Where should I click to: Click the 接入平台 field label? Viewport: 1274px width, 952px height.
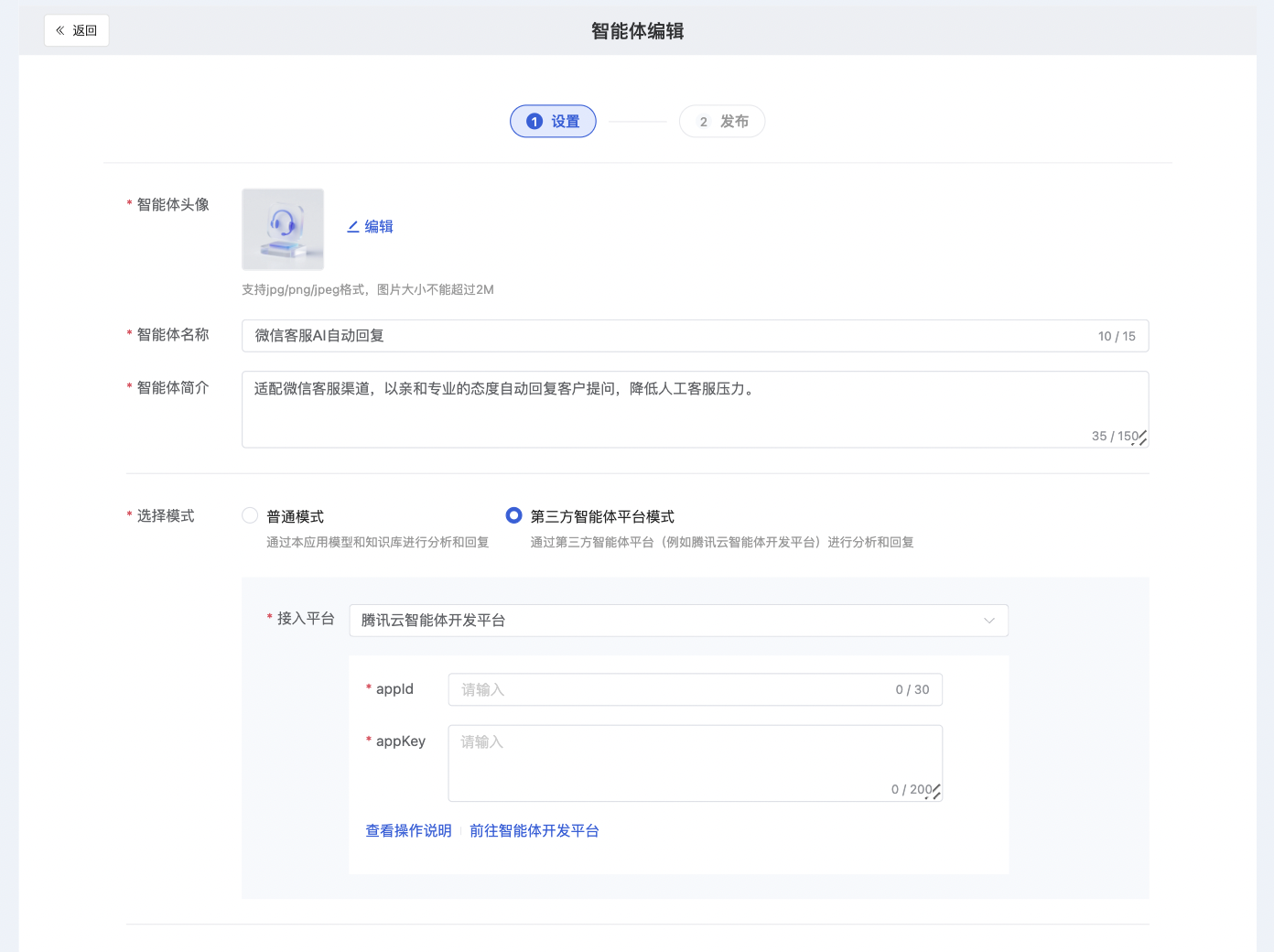coord(306,619)
